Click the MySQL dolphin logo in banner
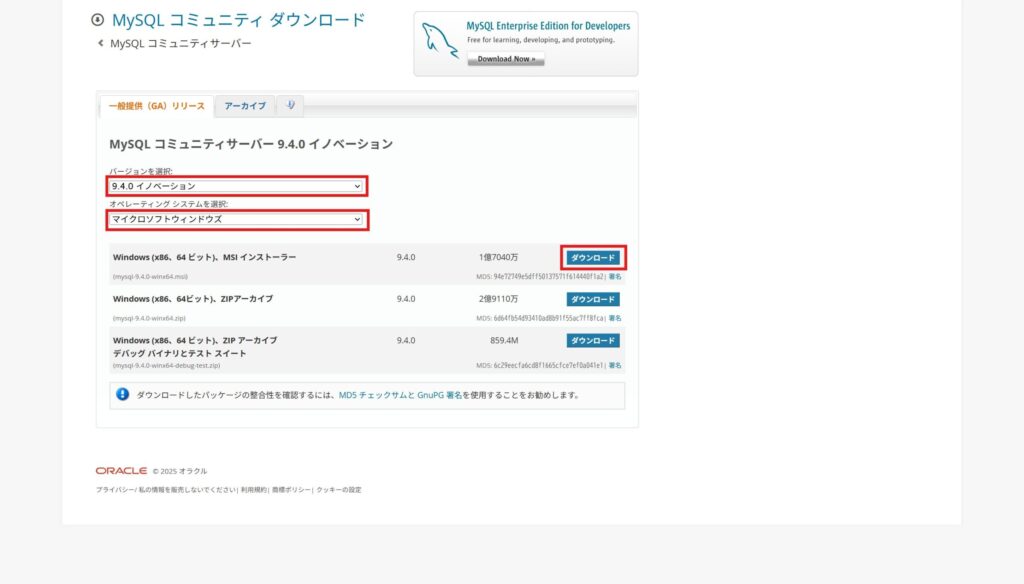Viewport: 1024px width, 584px height. 440,43
